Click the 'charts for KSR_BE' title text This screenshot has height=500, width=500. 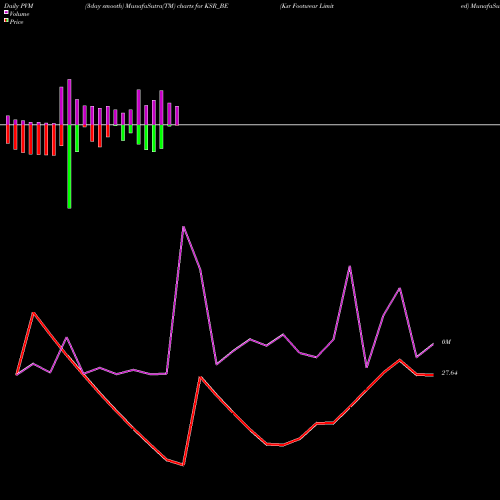[x=203, y=6]
